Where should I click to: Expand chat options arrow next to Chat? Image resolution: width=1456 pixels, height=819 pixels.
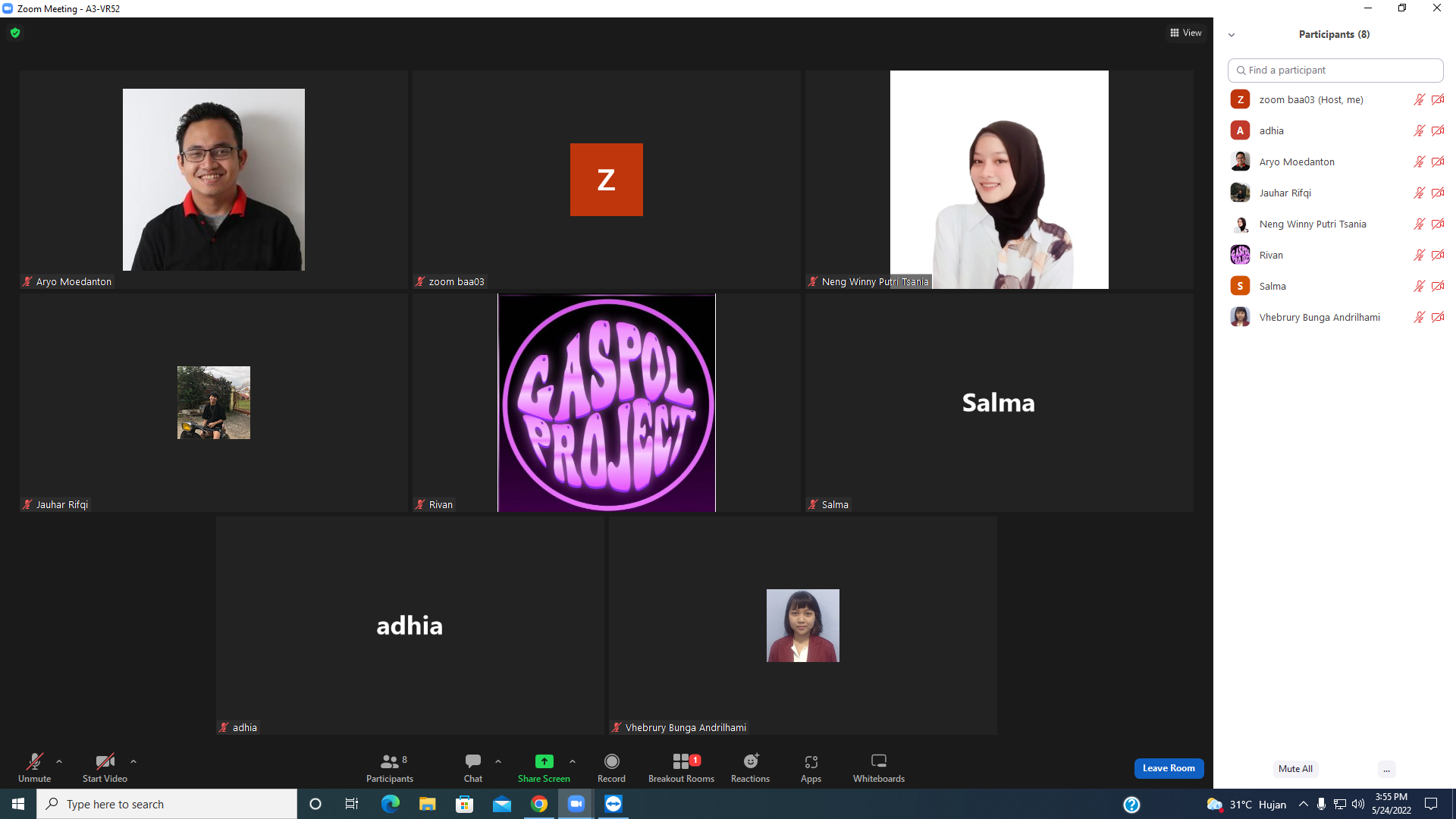click(498, 761)
